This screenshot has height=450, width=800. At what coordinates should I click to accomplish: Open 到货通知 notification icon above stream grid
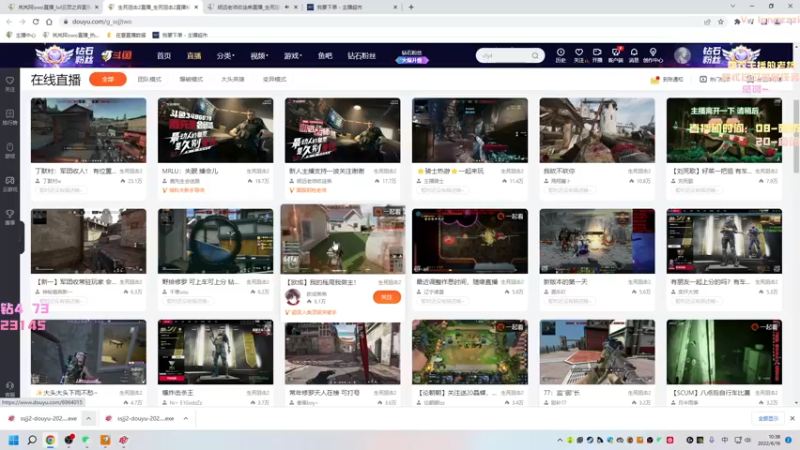(667, 80)
